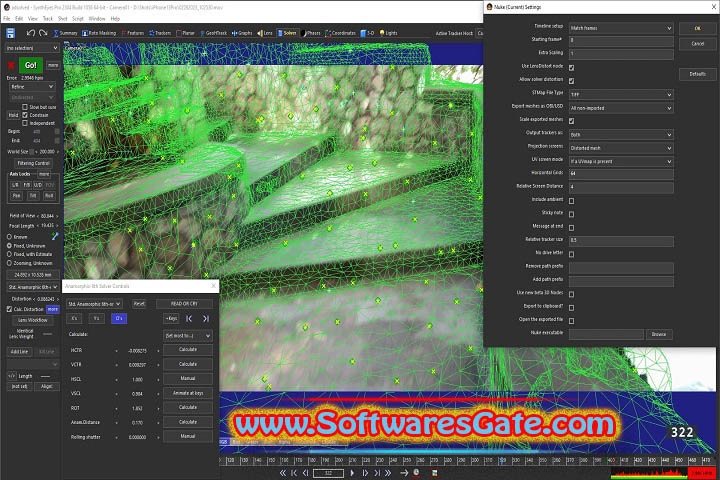Screen dimensions: 720x480
Task: Click the Lens Workflow button
Action: pyautogui.click(x=33, y=320)
